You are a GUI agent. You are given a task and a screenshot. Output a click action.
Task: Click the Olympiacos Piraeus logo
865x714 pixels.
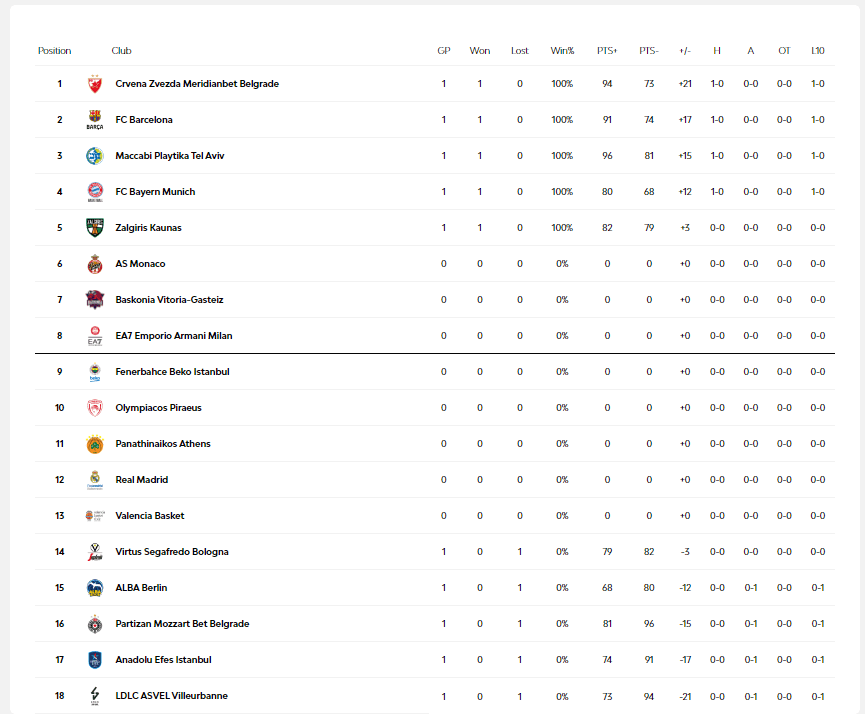[95, 408]
